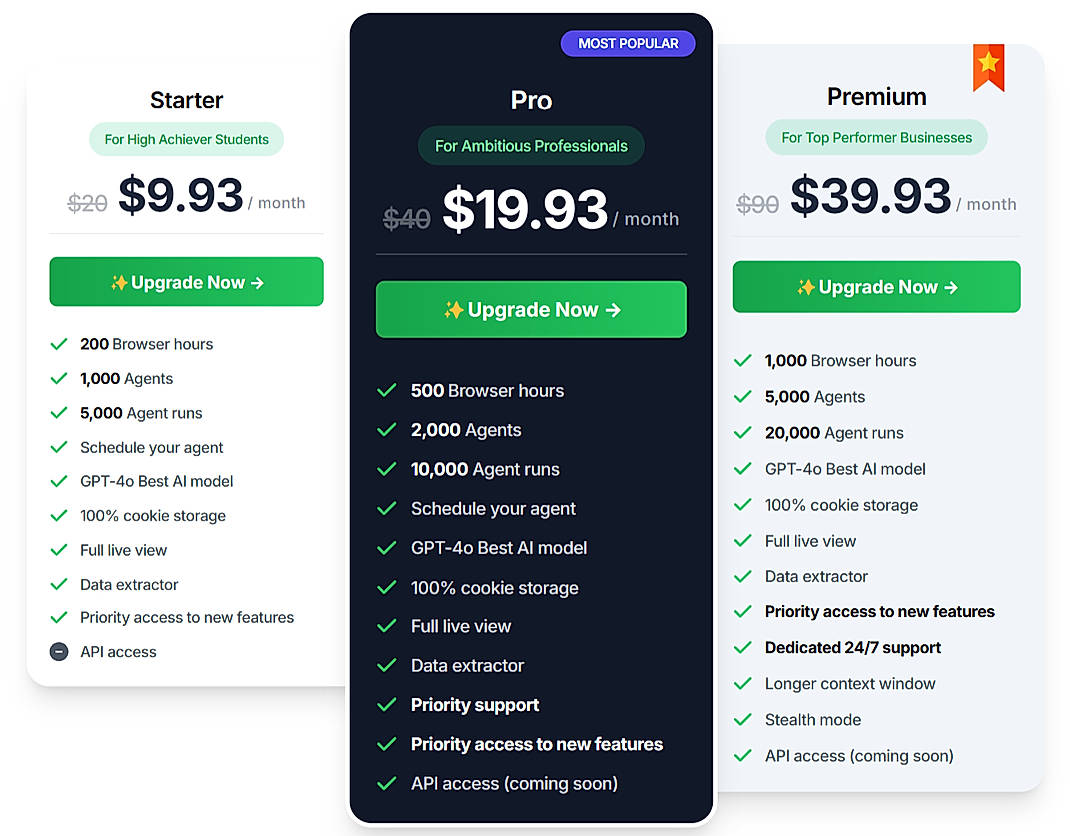This screenshot has width=1070, height=836.
Task: Click the crossed-out $40 price on Pro
Action: [407, 217]
